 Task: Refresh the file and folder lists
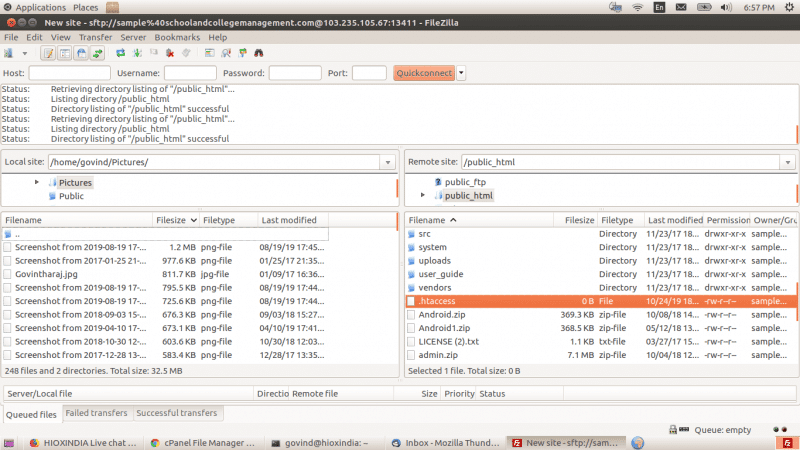pos(120,53)
